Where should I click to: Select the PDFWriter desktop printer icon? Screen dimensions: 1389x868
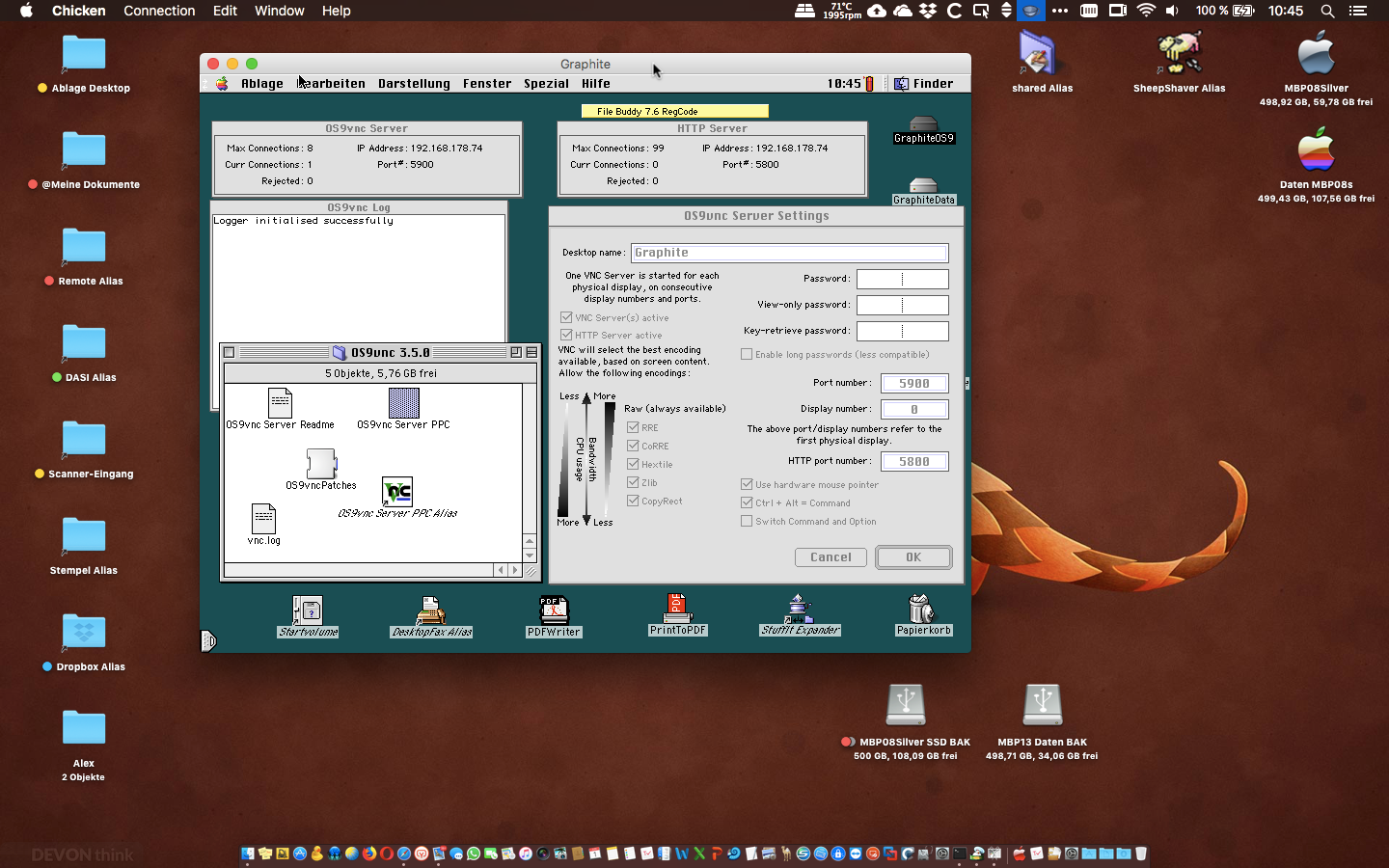tap(554, 610)
